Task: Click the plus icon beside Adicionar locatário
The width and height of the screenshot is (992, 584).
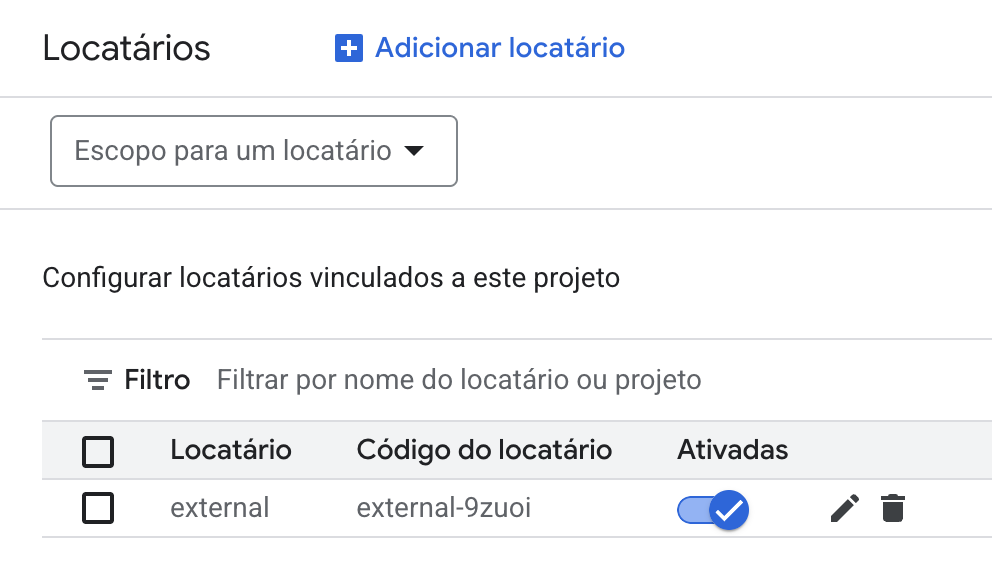Action: 348,48
